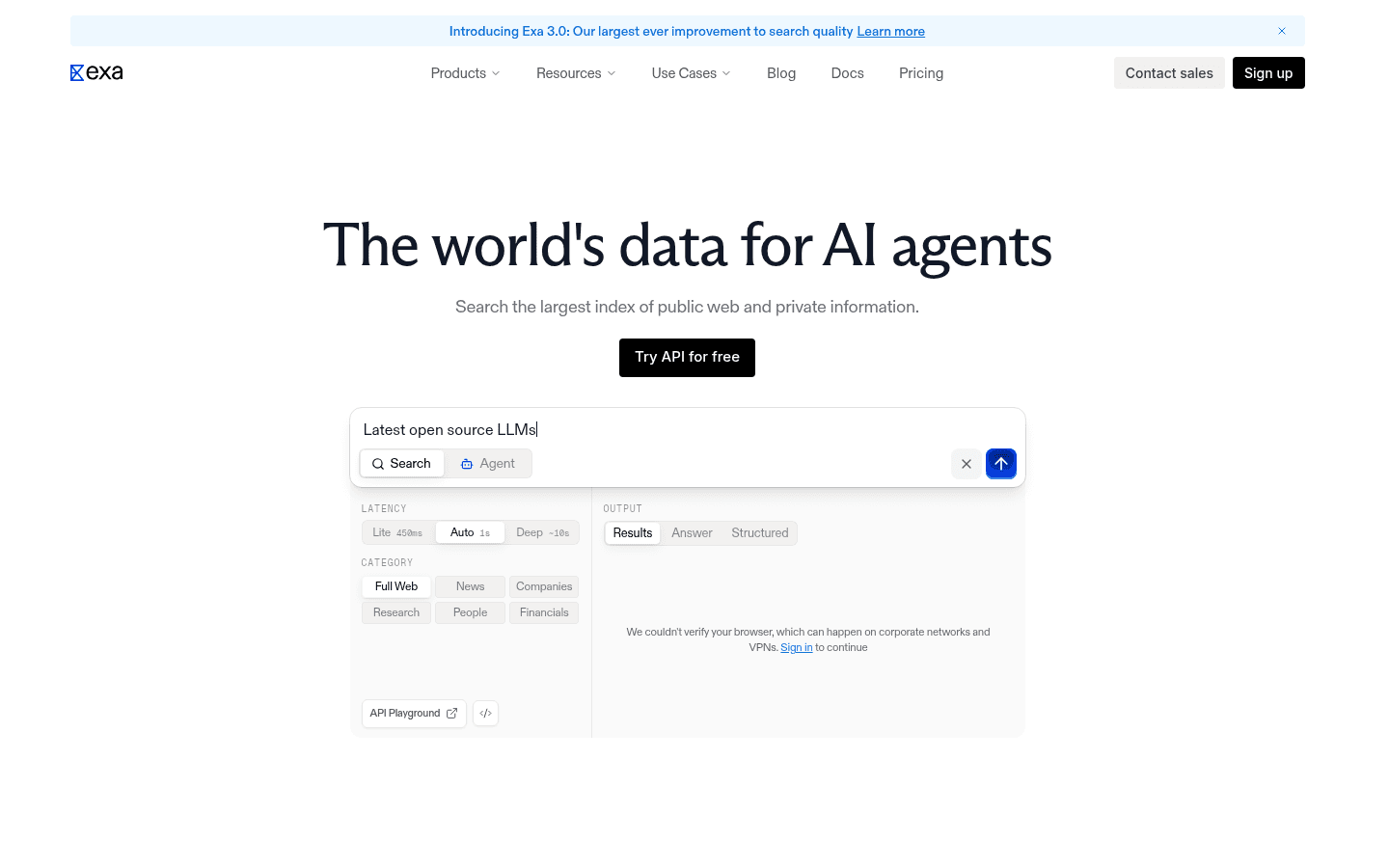Viewport: 1389px width, 868px height.
Task: Go to Pricing page
Action: click(x=921, y=73)
